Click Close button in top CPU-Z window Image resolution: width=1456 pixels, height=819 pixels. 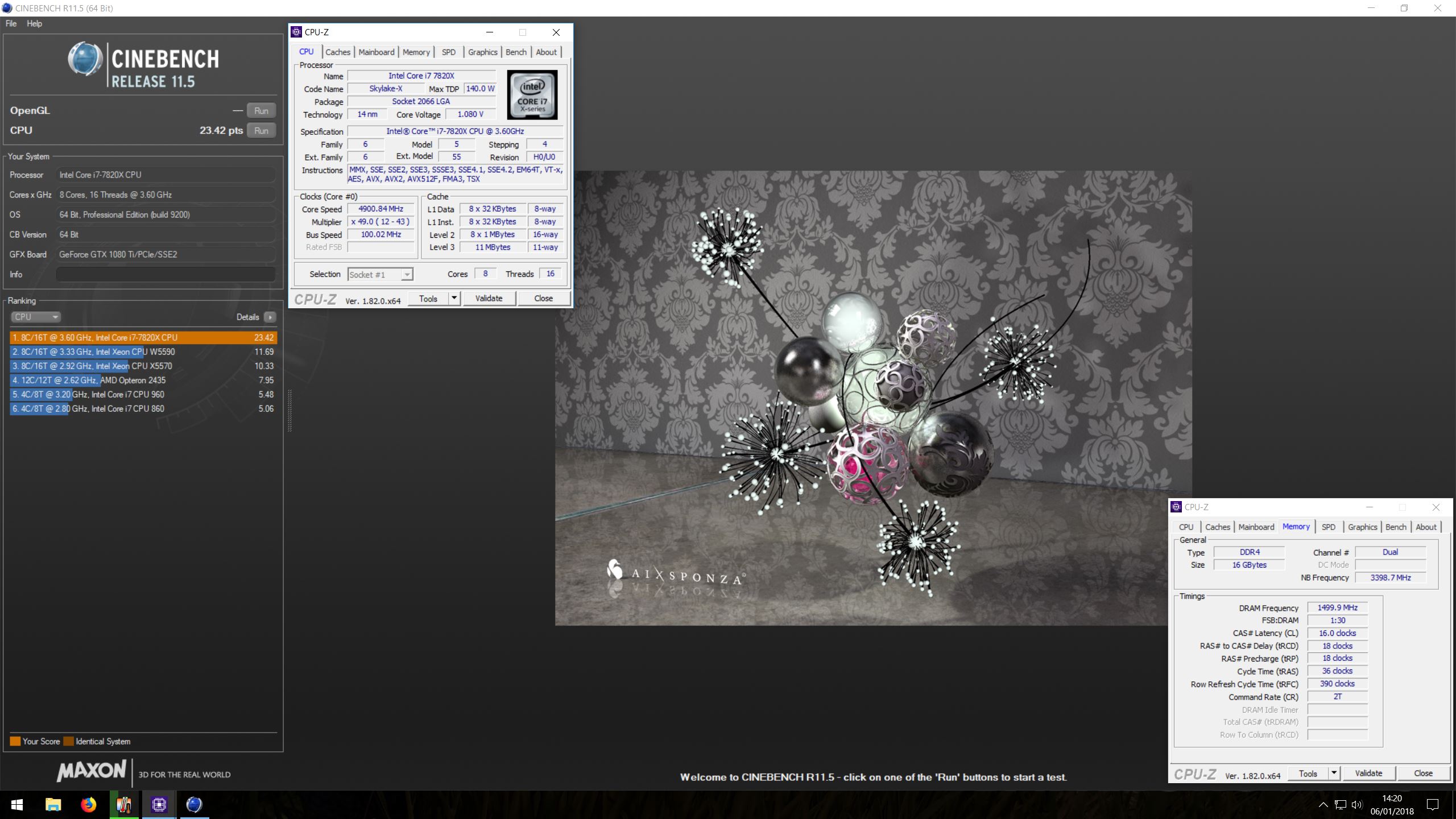[543, 299]
